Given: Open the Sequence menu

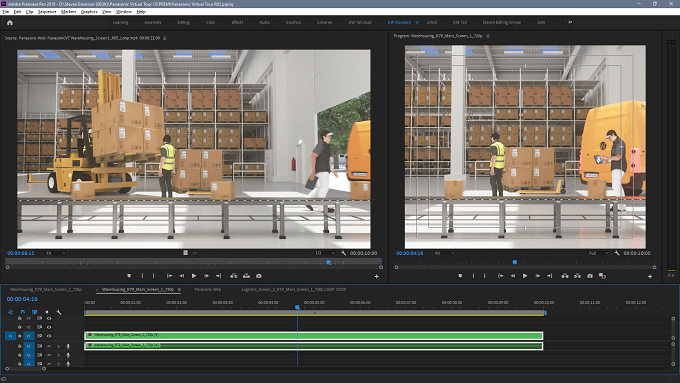Looking at the screenshot, I should click(47, 12).
